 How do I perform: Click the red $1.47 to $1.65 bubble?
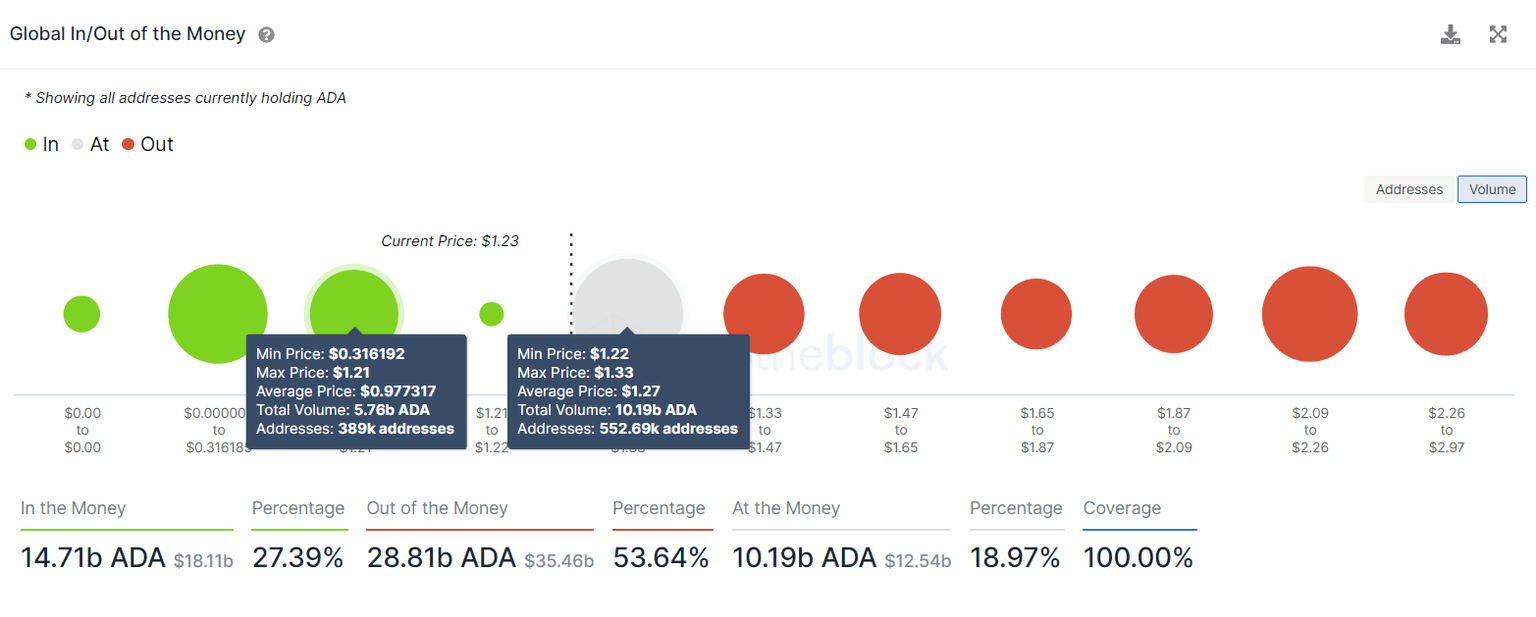(x=900, y=314)
